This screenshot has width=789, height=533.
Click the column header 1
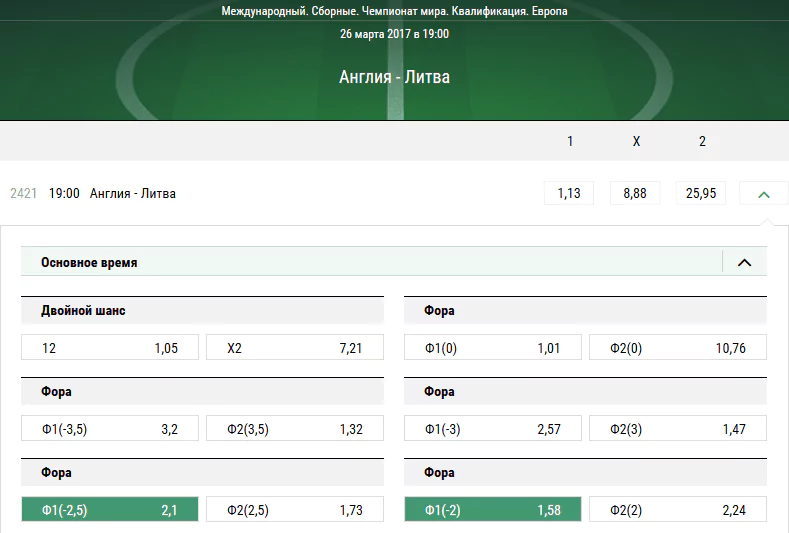pos(570,141)
